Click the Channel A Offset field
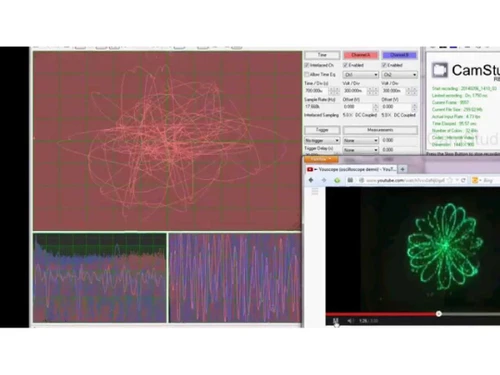 (x=358, y=107)
